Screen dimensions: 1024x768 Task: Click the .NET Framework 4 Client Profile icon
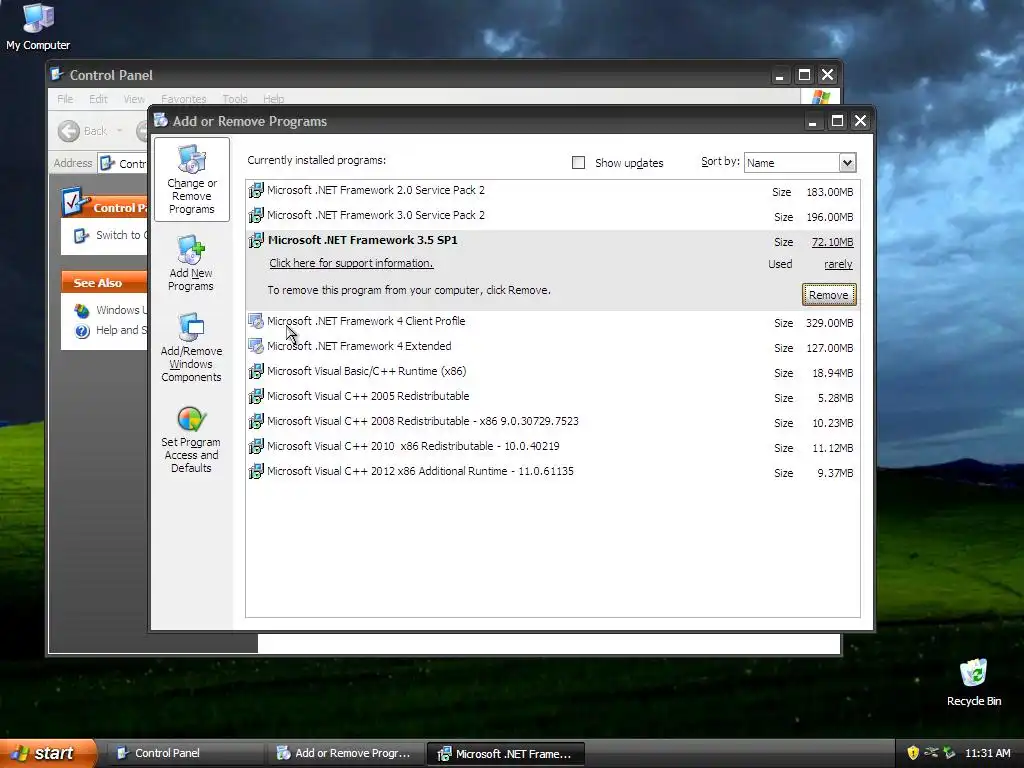[x=256, y=321]
